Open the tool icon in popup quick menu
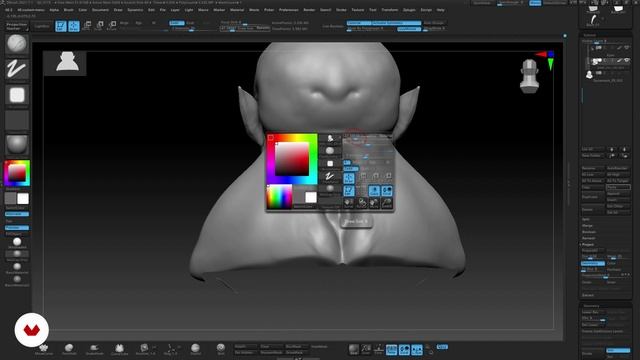Image resolution: width=640 pixels, height=360 pixels. 330,139
